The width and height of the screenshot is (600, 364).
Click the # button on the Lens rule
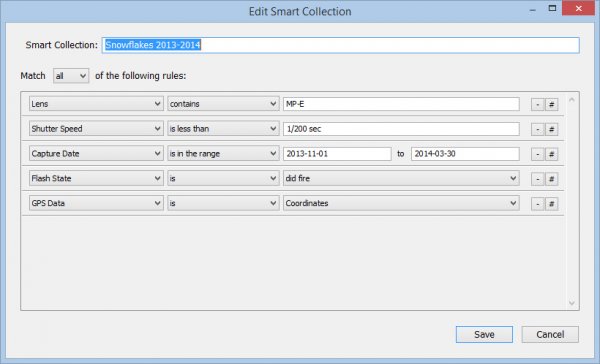coord(551,104)
